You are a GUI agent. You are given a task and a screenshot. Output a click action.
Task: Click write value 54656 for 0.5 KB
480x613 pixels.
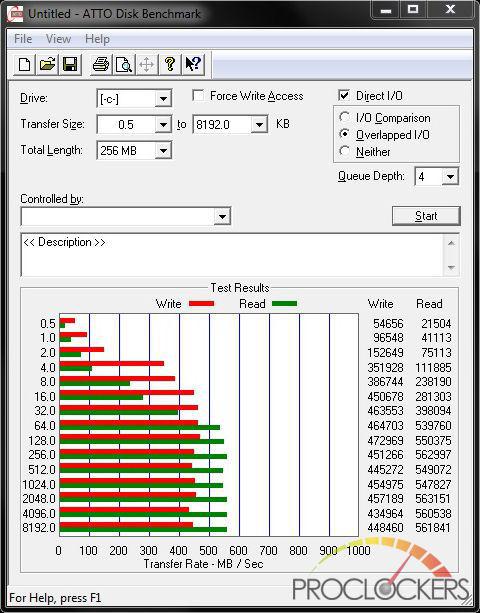click(388, 324)
